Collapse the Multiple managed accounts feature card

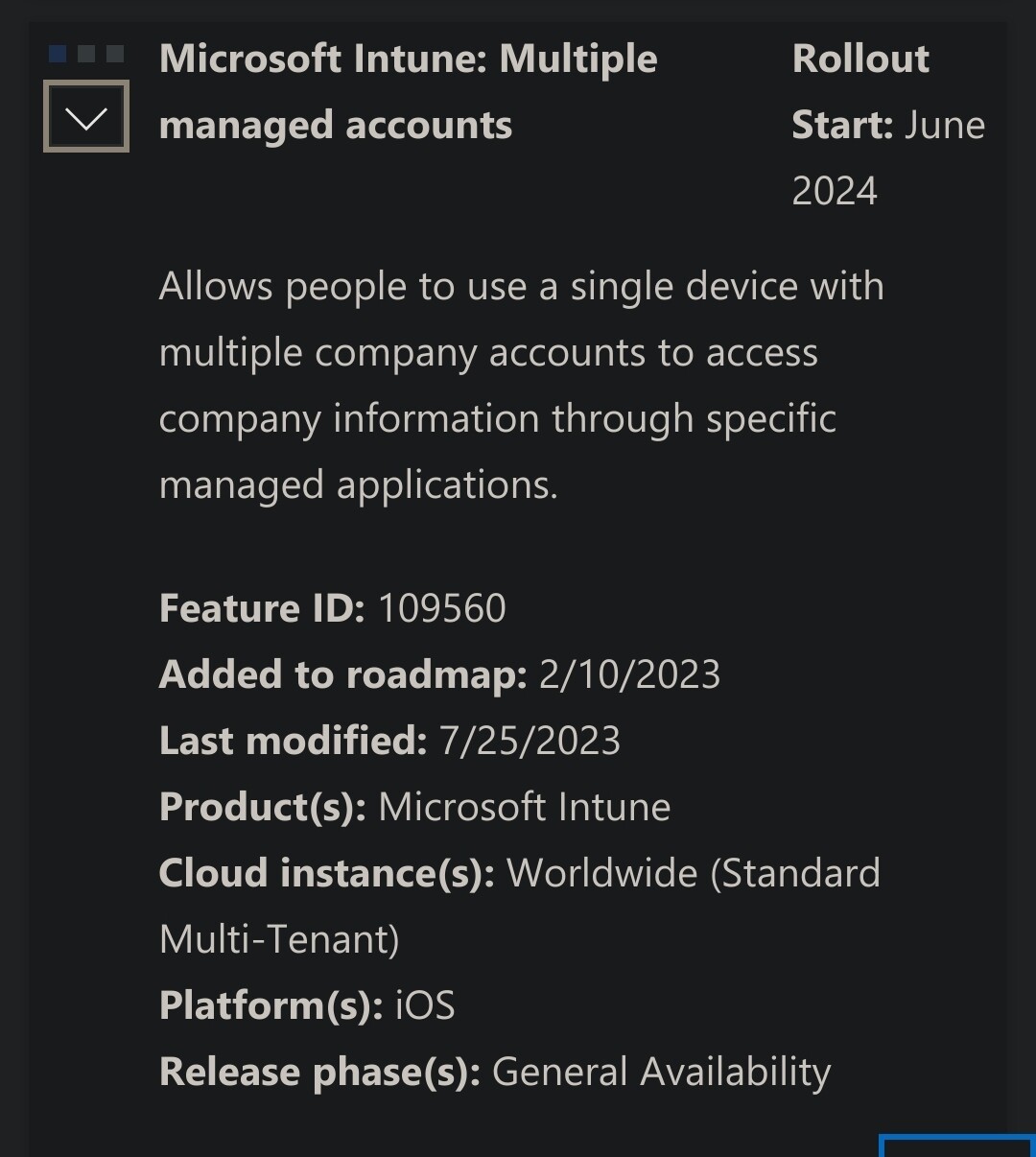point(86,117)
